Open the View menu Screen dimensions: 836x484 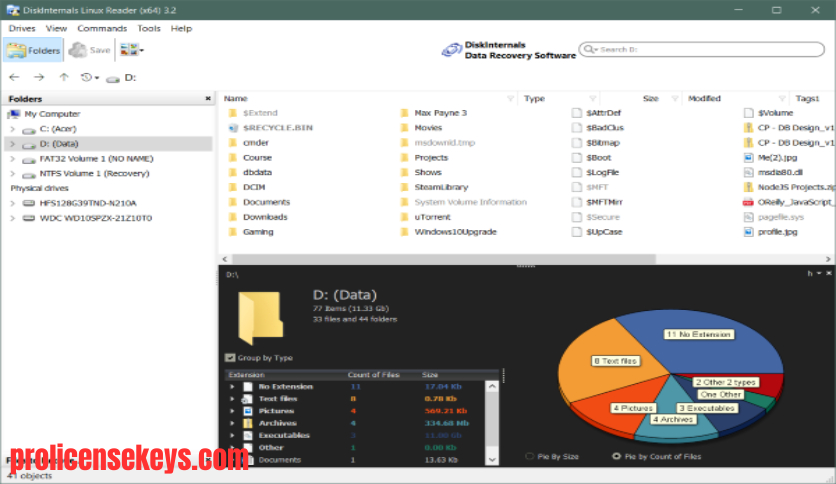pos(56,28)
